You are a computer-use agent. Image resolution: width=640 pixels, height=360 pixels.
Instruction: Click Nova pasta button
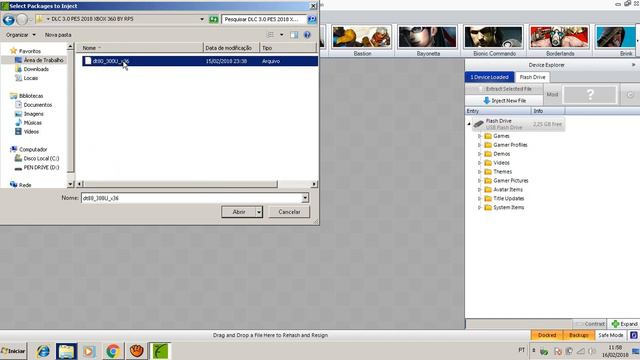point(58,35)
